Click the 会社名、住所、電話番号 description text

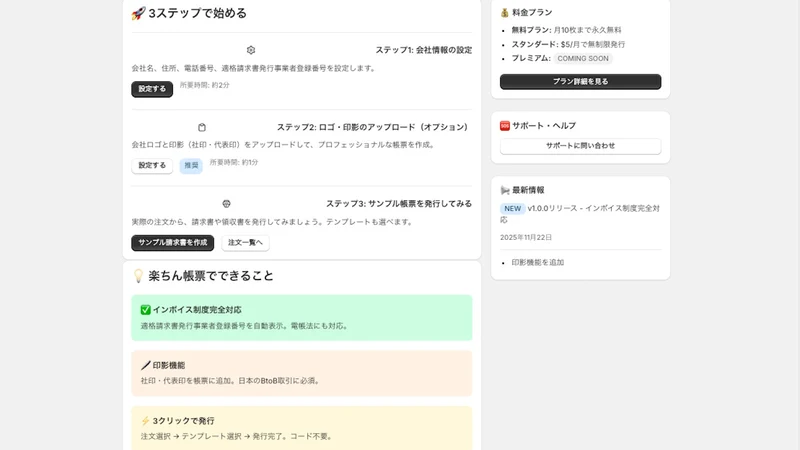(254, 68)
